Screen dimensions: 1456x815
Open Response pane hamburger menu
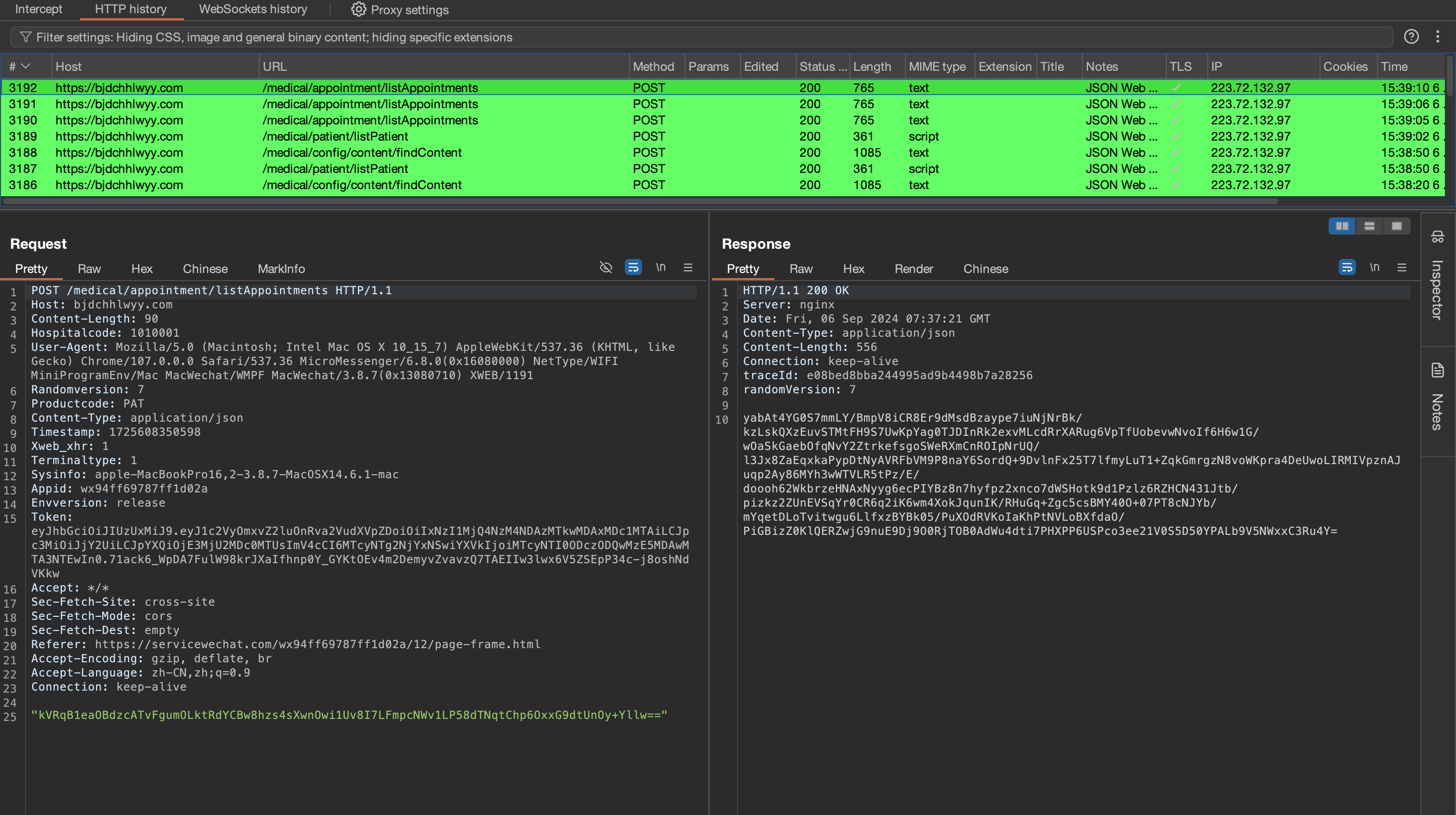[1402, 267]
